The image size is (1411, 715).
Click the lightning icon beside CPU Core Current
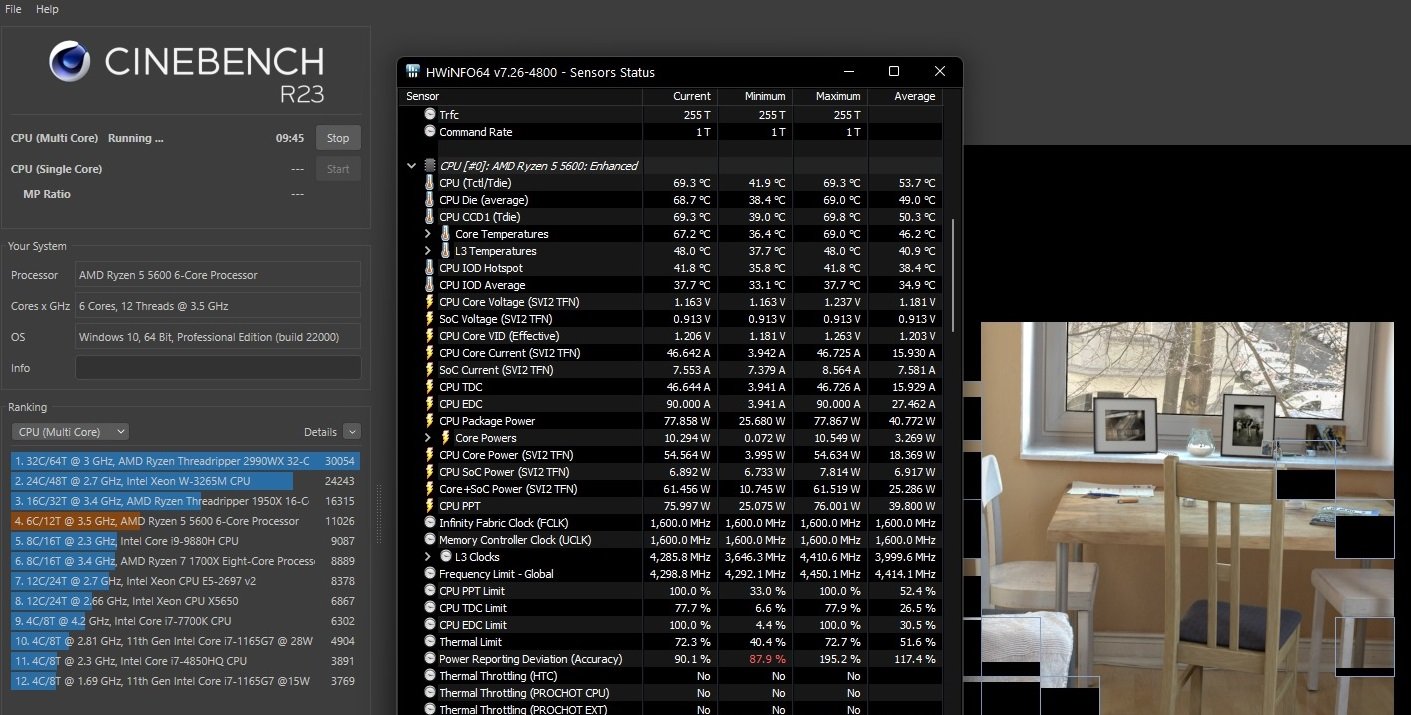(430, 353)
